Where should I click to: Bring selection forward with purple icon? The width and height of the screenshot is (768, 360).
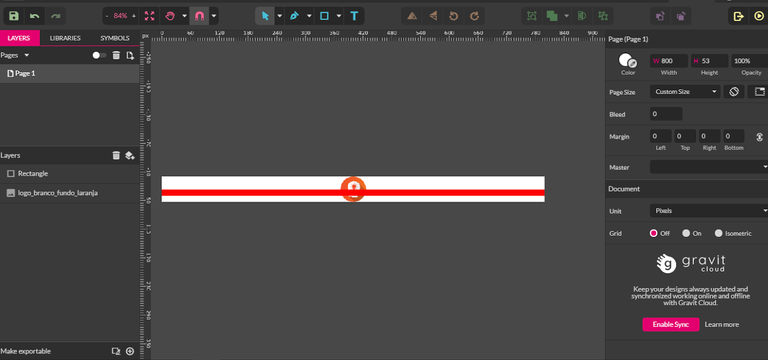click(660, 16)
